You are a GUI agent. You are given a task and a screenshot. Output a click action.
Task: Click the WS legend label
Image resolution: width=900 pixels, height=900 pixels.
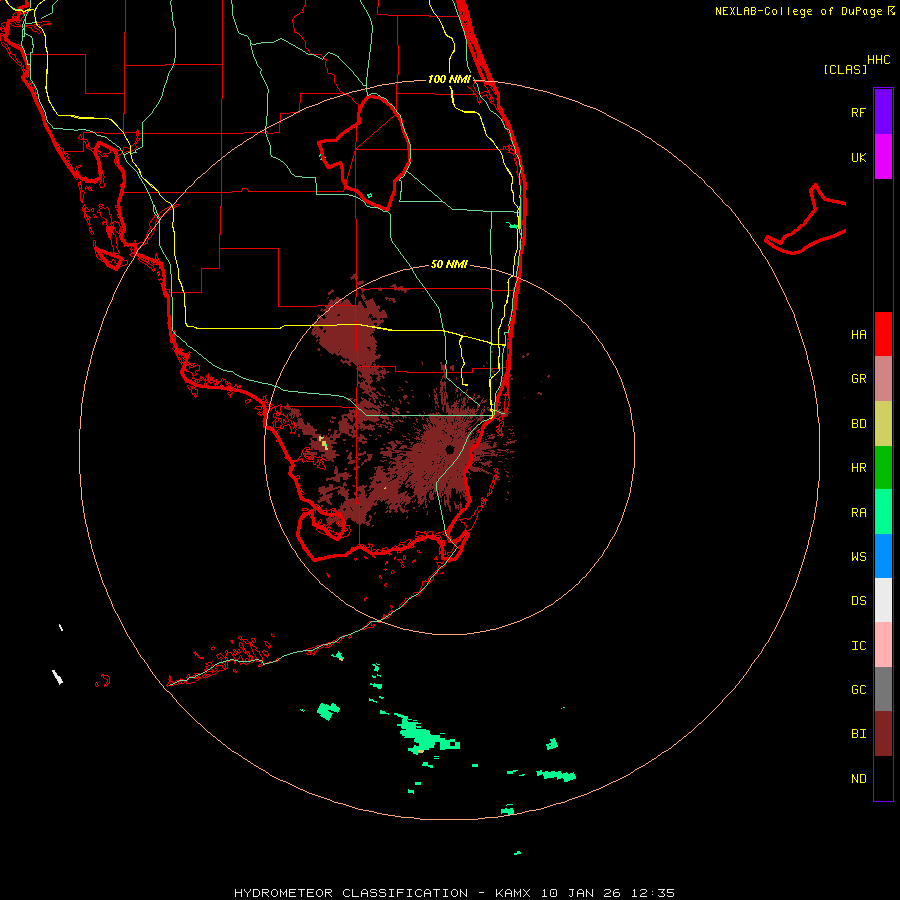click(859, 556)
